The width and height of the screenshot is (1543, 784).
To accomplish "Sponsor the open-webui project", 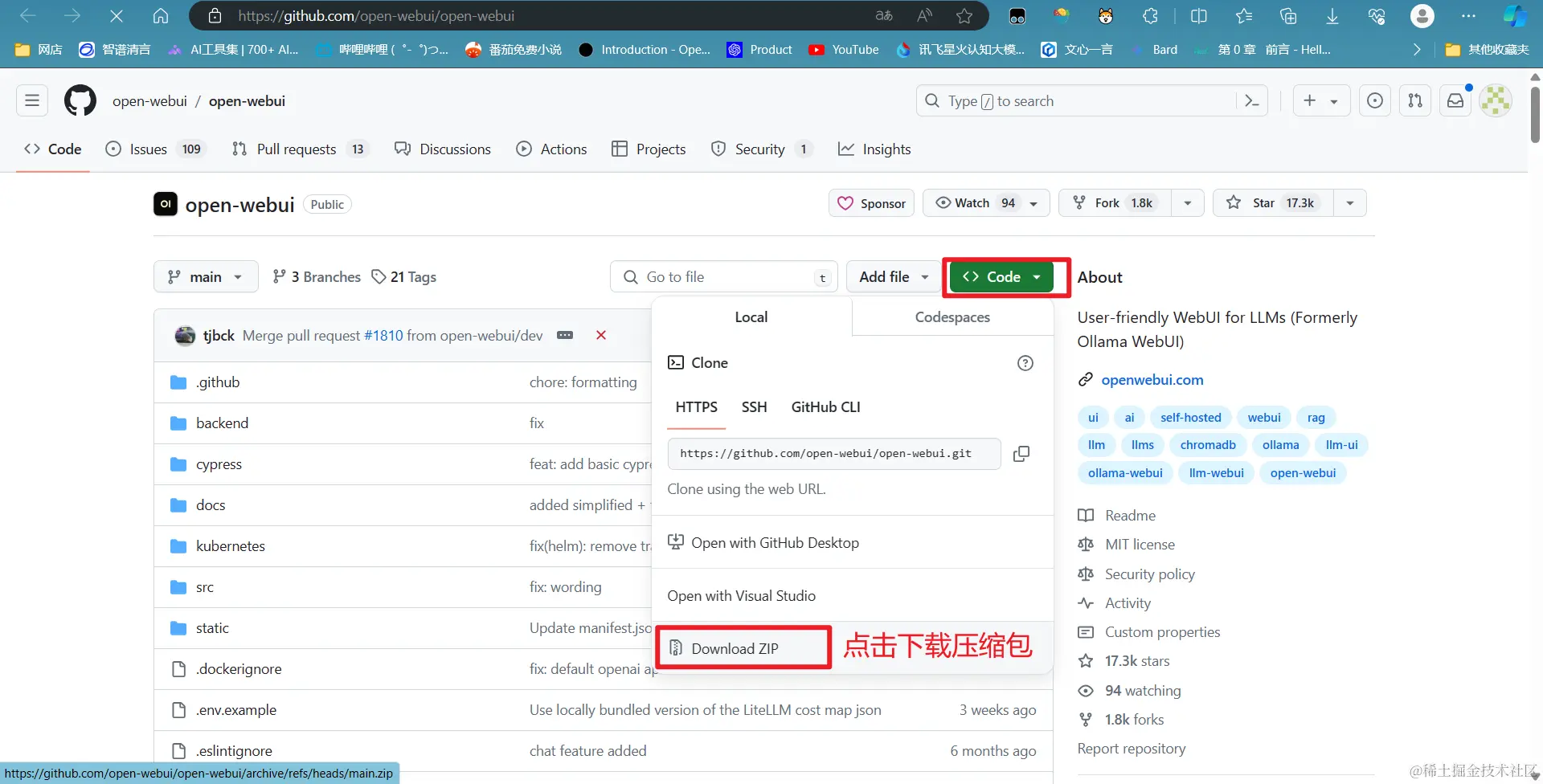I will (872, 203).
